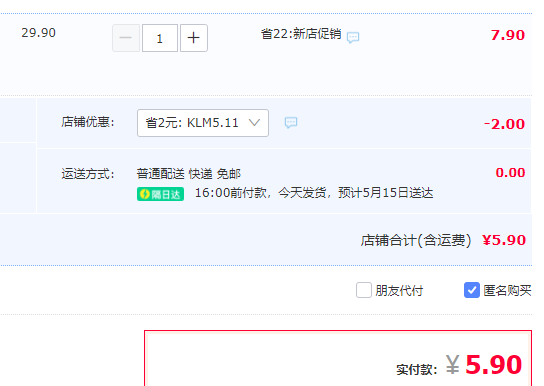Click the 店铺优惠 label

[x=88, y=122]
